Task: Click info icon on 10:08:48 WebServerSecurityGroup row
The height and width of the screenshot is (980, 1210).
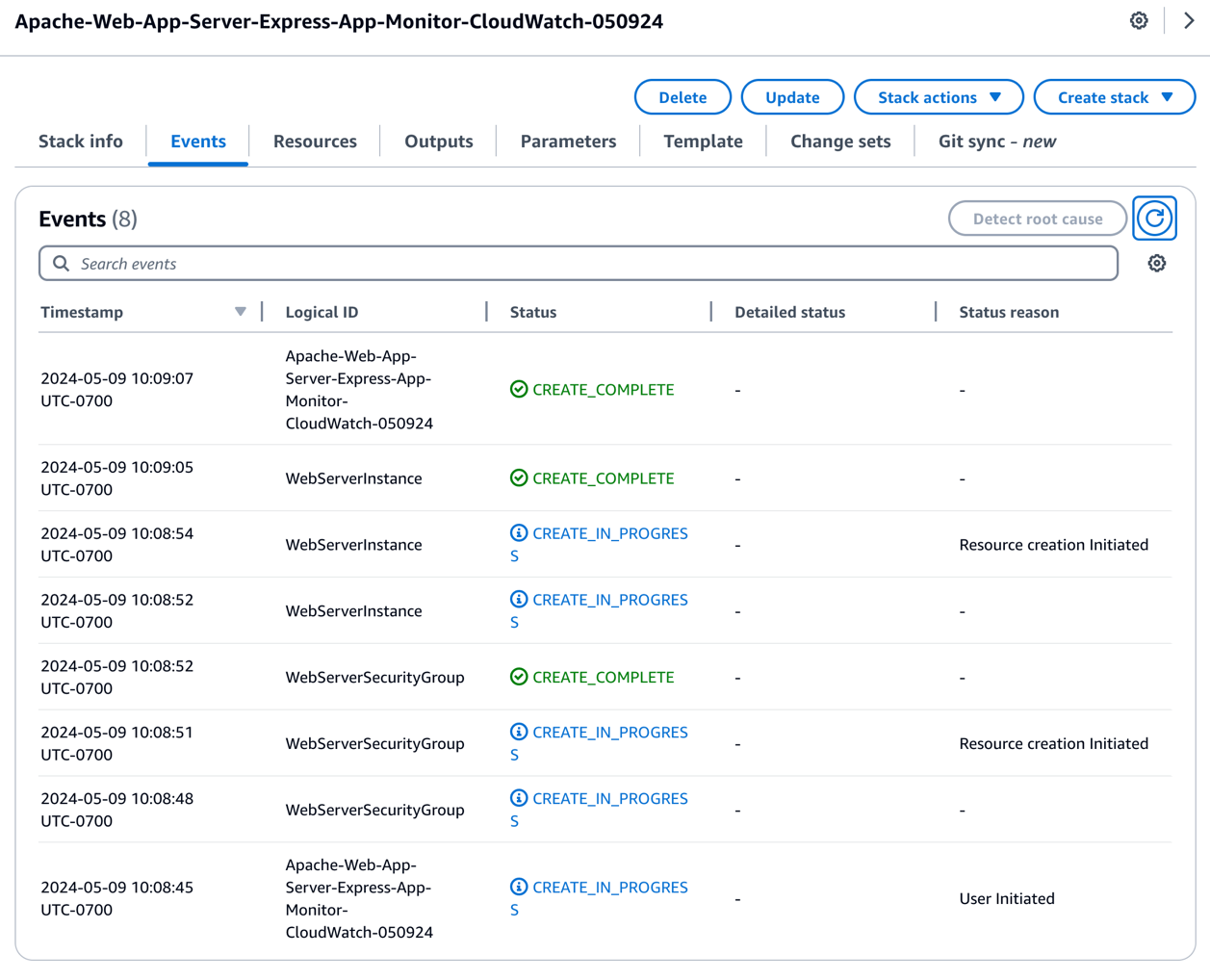Action: click(519, 798)
